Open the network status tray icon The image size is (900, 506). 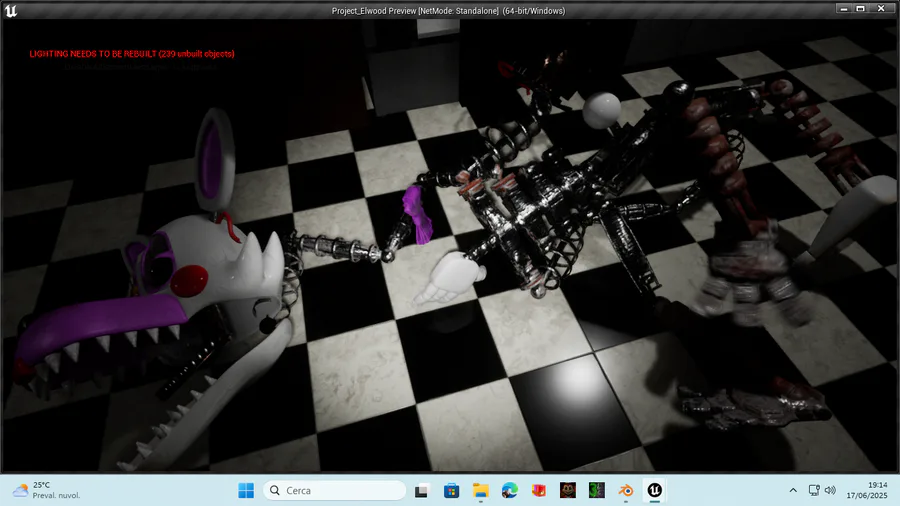[814, 491]
